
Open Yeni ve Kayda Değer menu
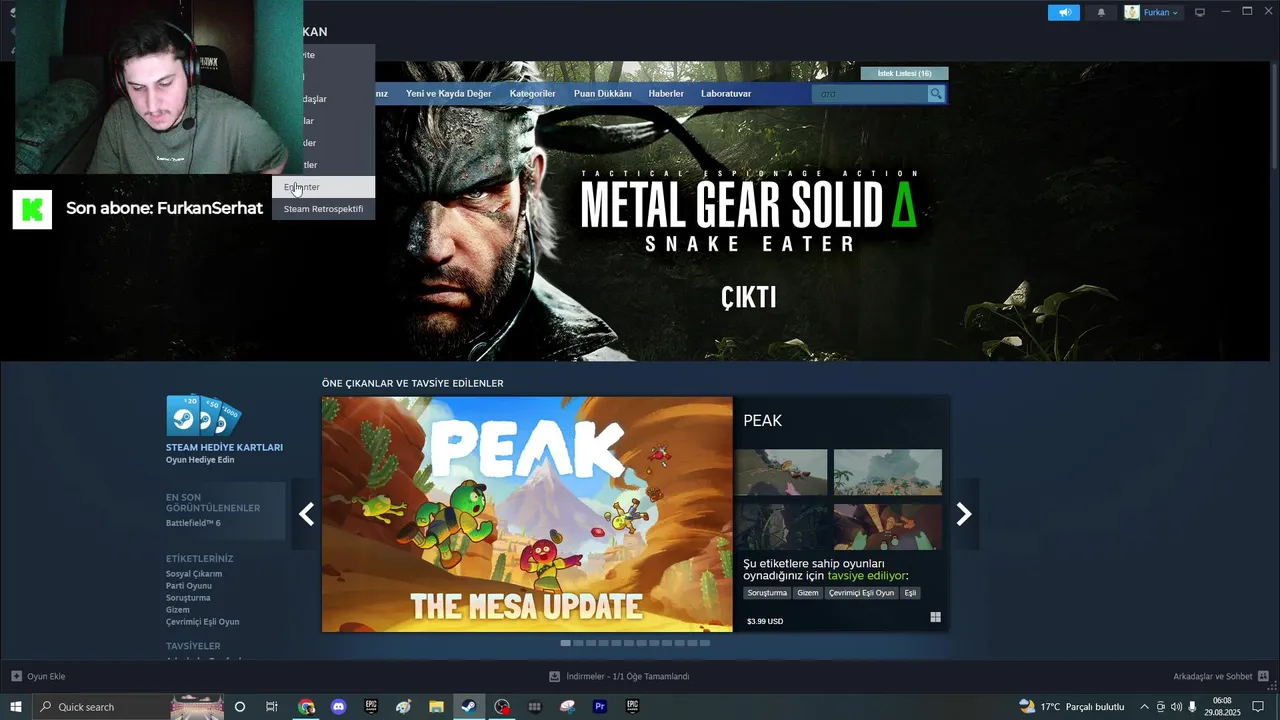(448, 93)
